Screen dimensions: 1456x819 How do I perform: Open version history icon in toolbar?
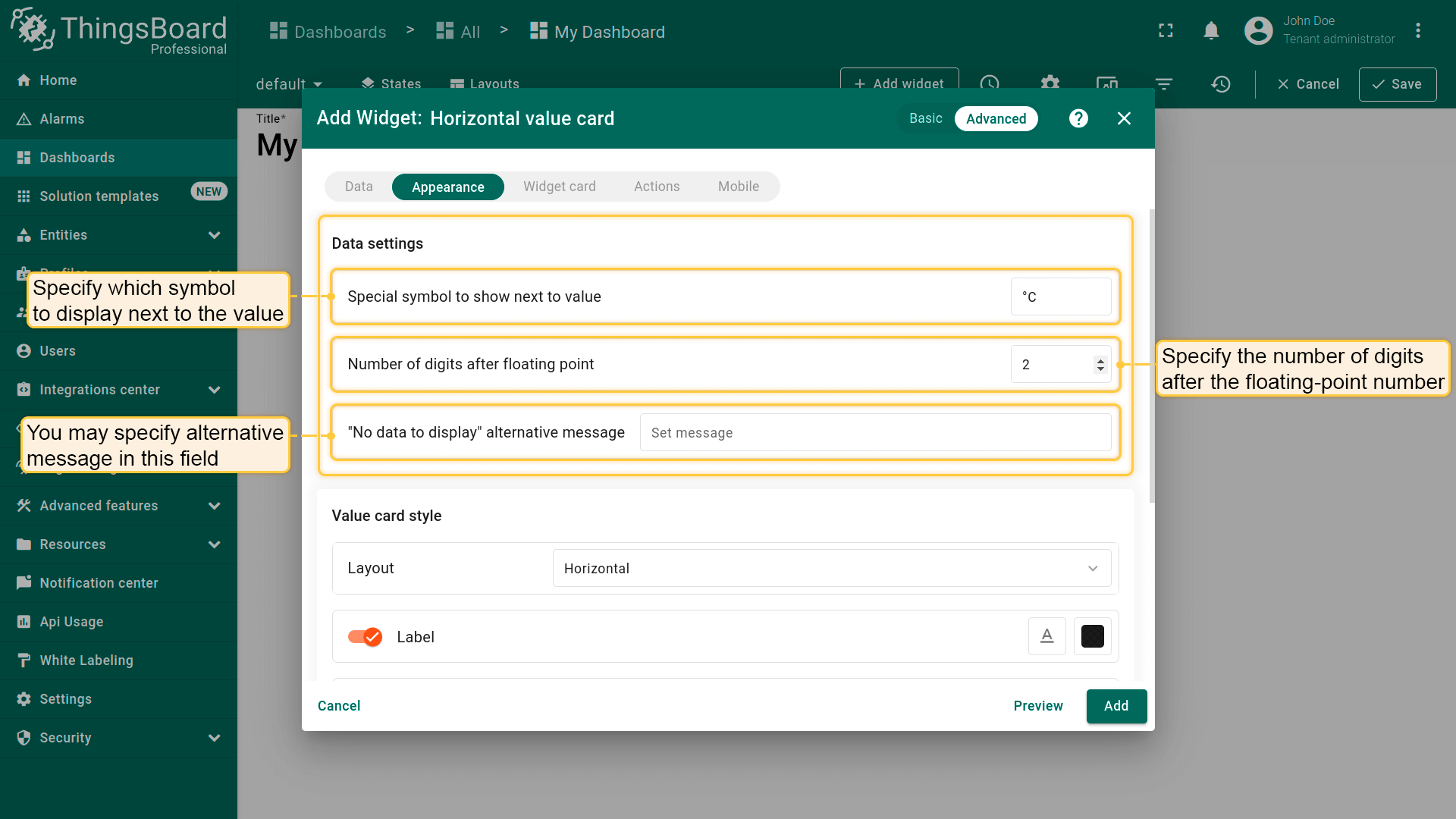tap(1220, 84)
